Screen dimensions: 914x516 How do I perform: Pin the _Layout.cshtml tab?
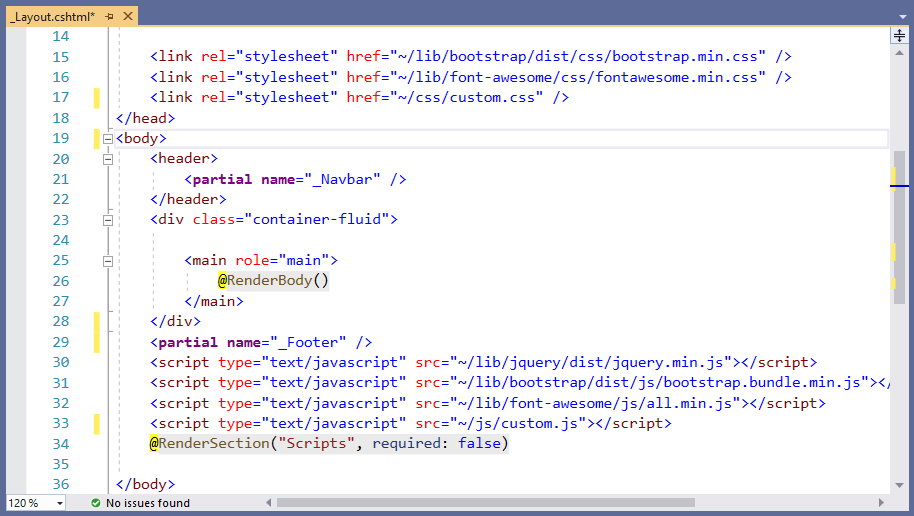coord(109,17)
